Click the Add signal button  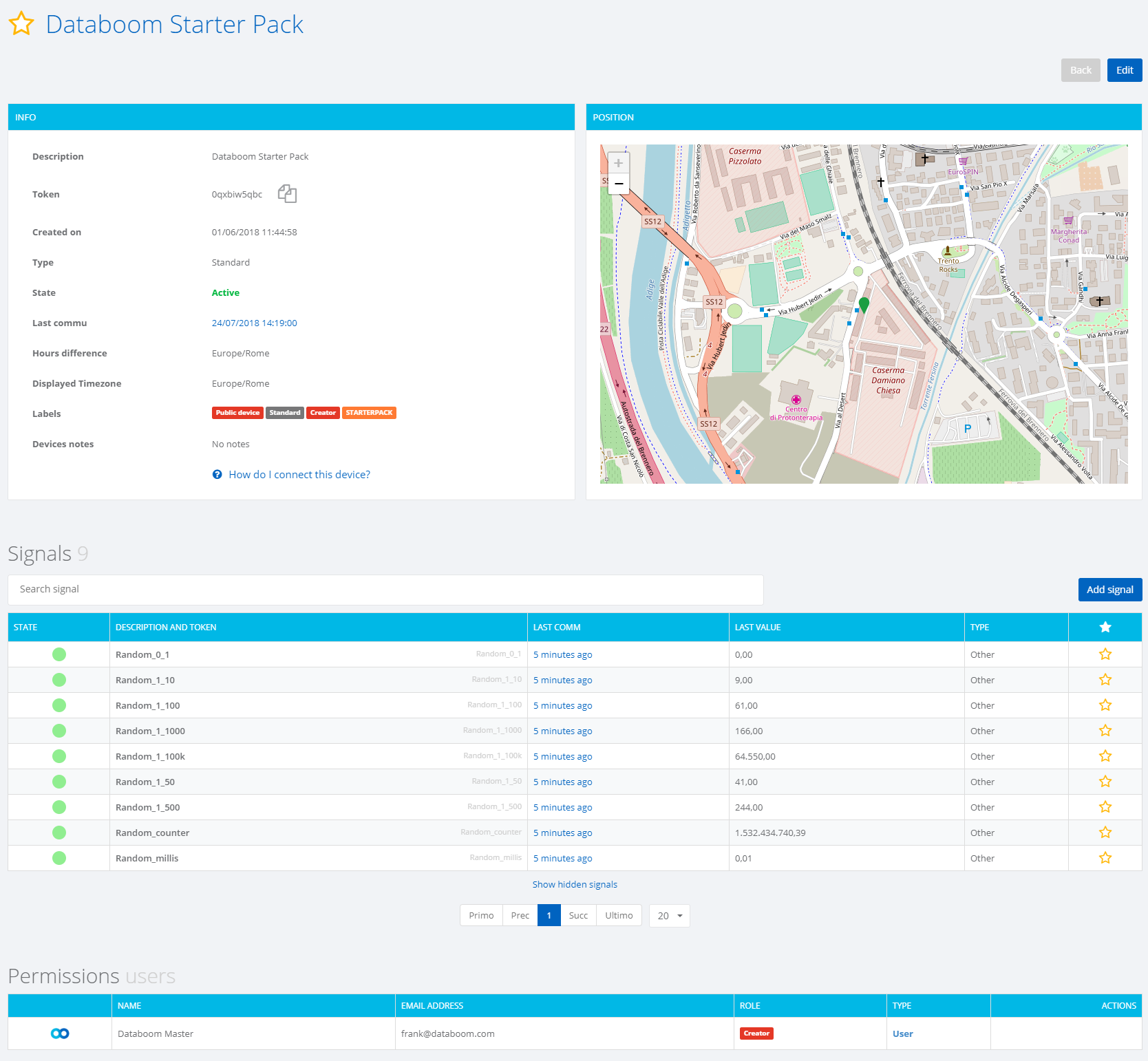click(1110, 590)
